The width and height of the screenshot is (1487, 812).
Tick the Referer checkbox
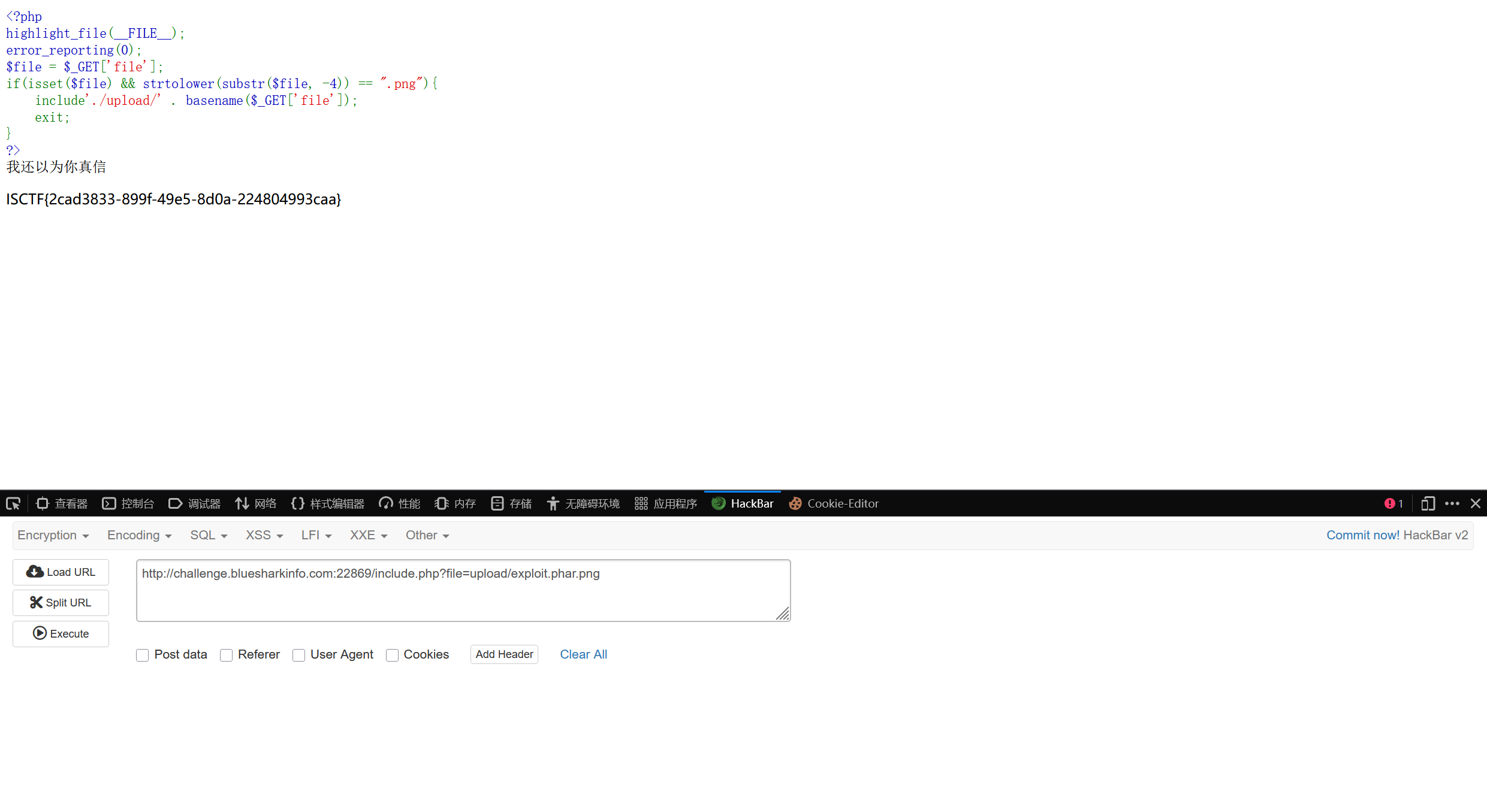pyautogui.click(x=227, y=655)
